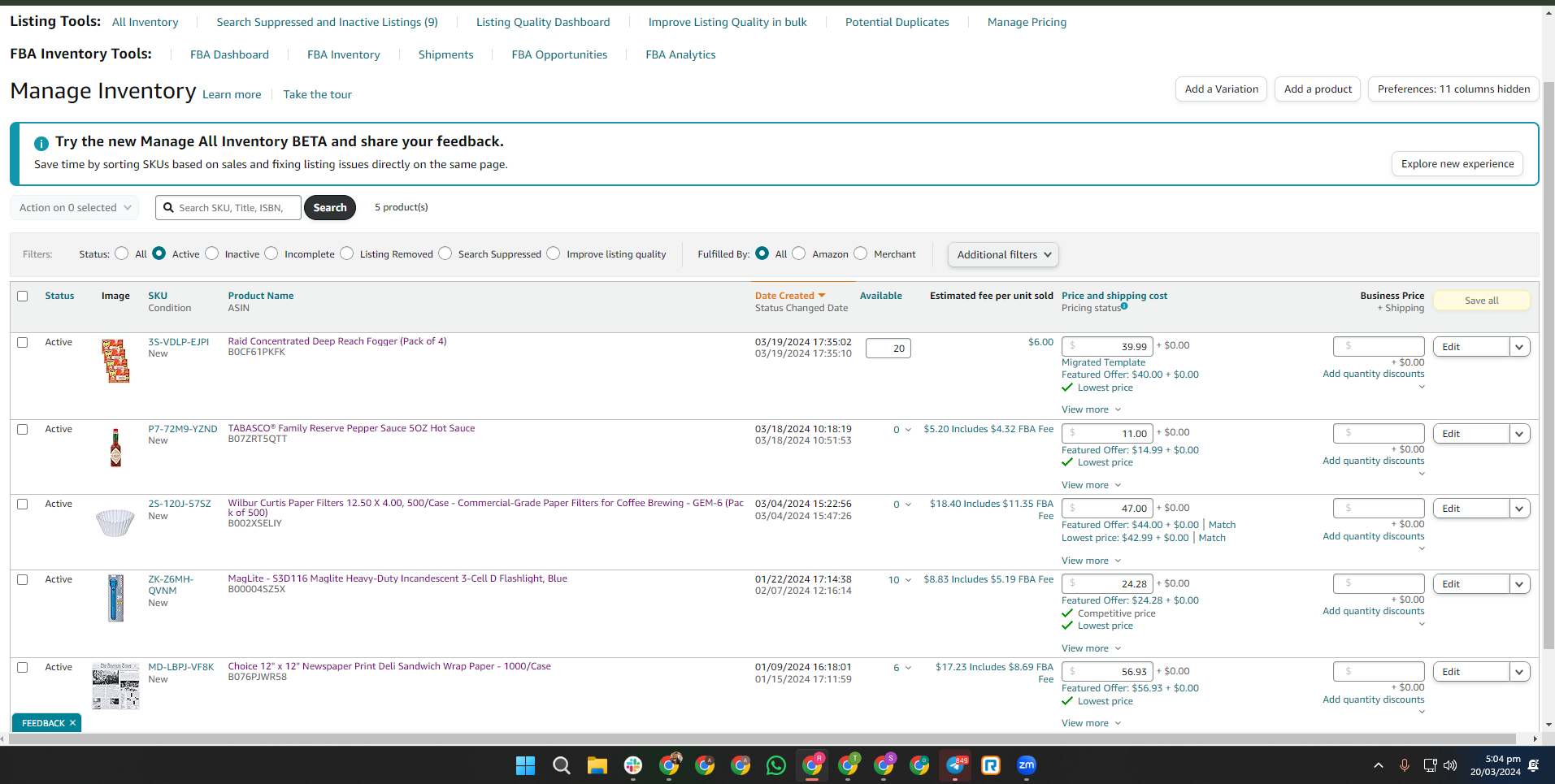Open WhatsApp from the taskbar

pyautogui.click(x=776, y=765)
